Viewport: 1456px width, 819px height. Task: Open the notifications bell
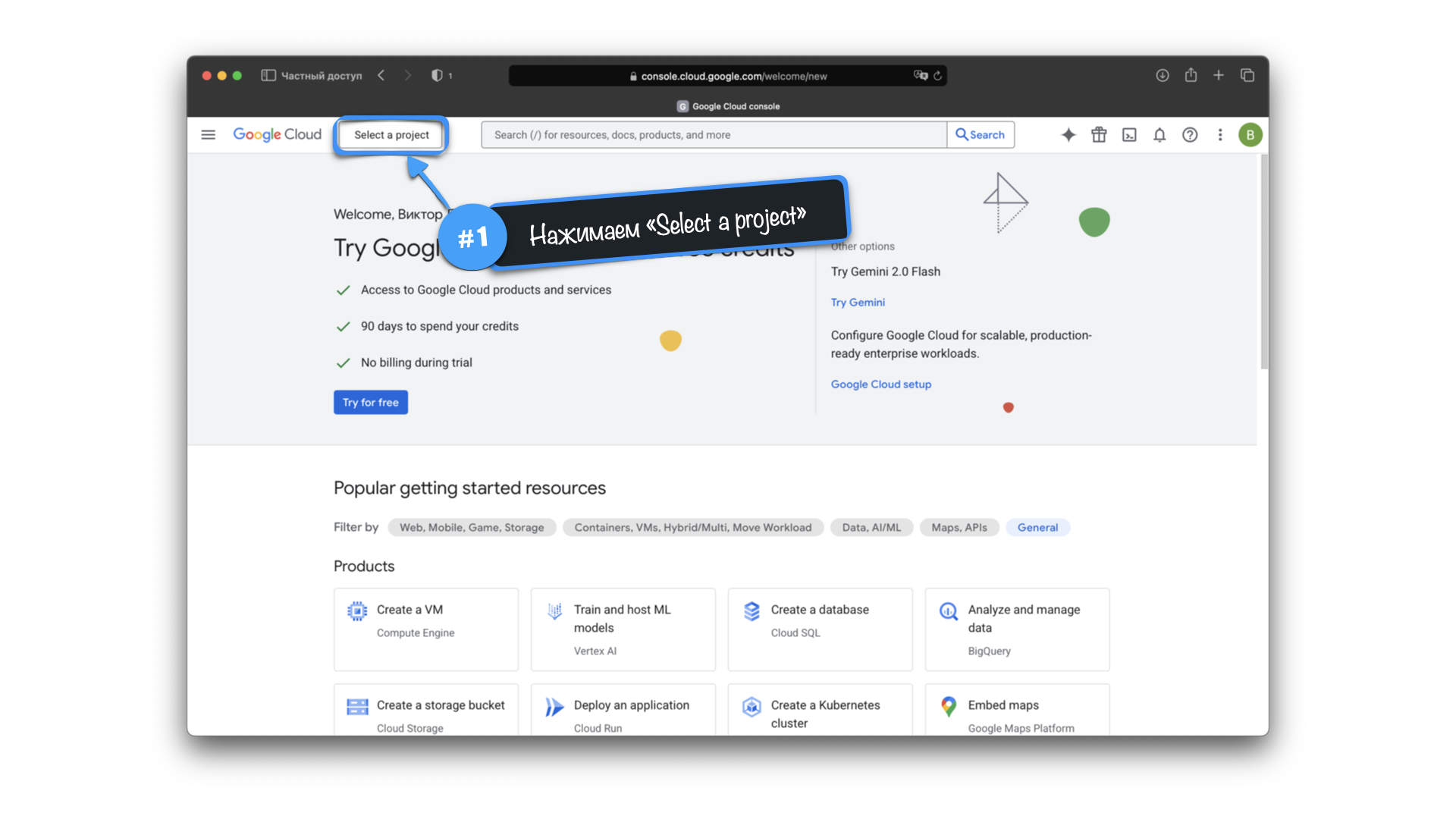coord(1159,135)
